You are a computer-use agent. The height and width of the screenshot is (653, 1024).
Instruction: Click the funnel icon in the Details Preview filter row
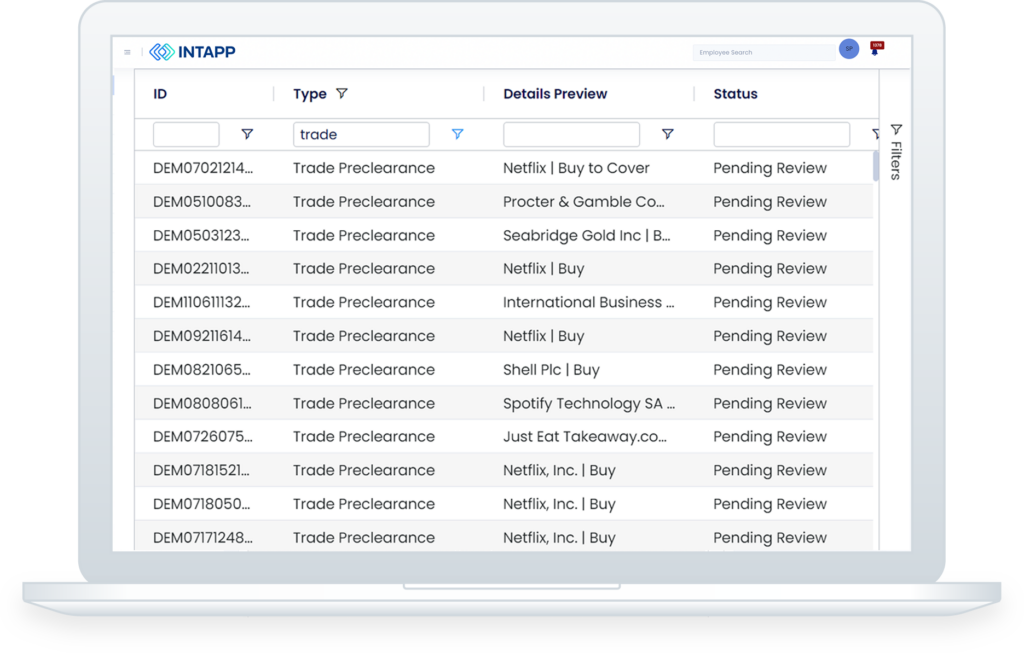coord(668,133)
